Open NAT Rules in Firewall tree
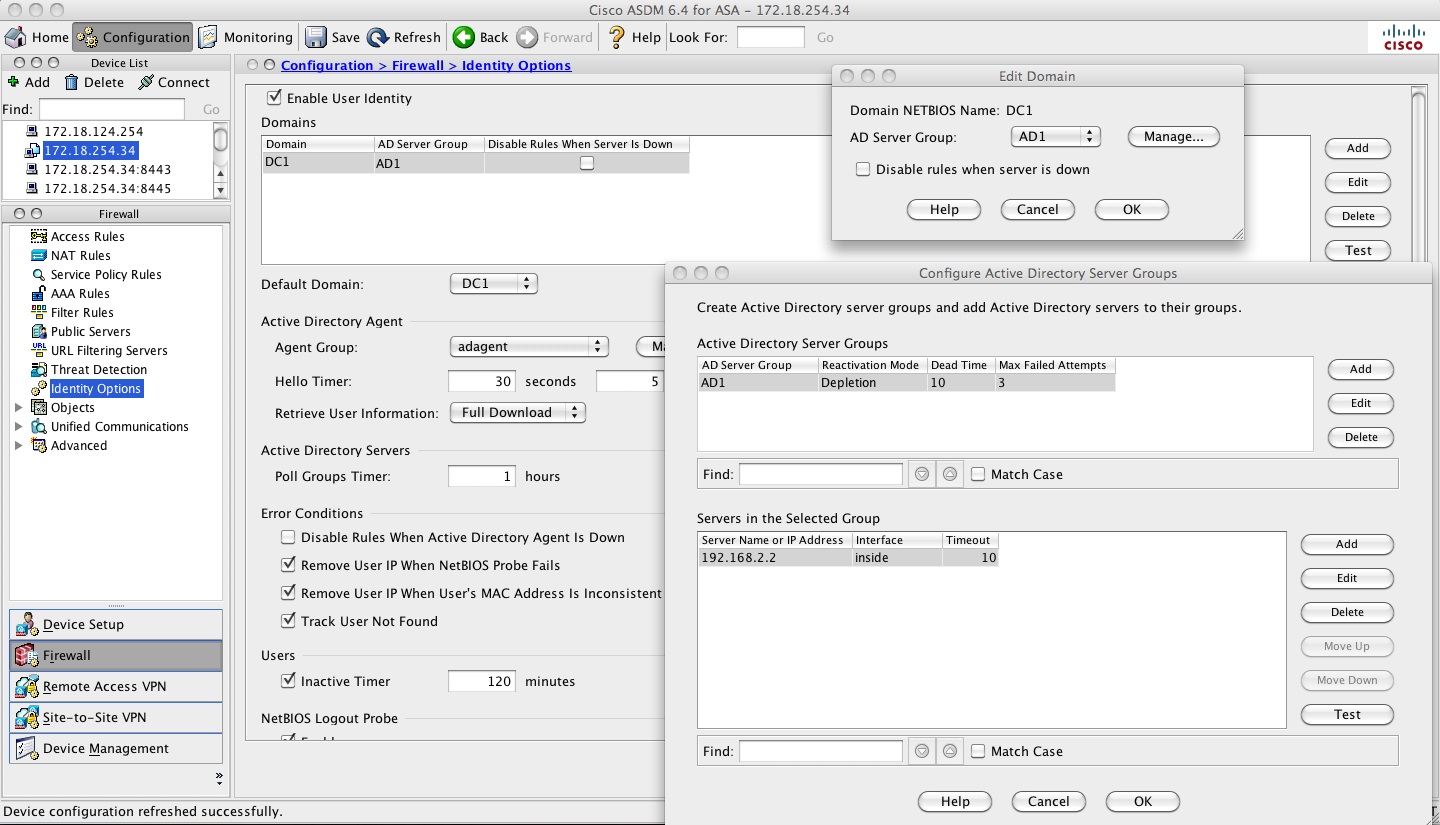The image size is (1440, 825). tap(71, 256)
